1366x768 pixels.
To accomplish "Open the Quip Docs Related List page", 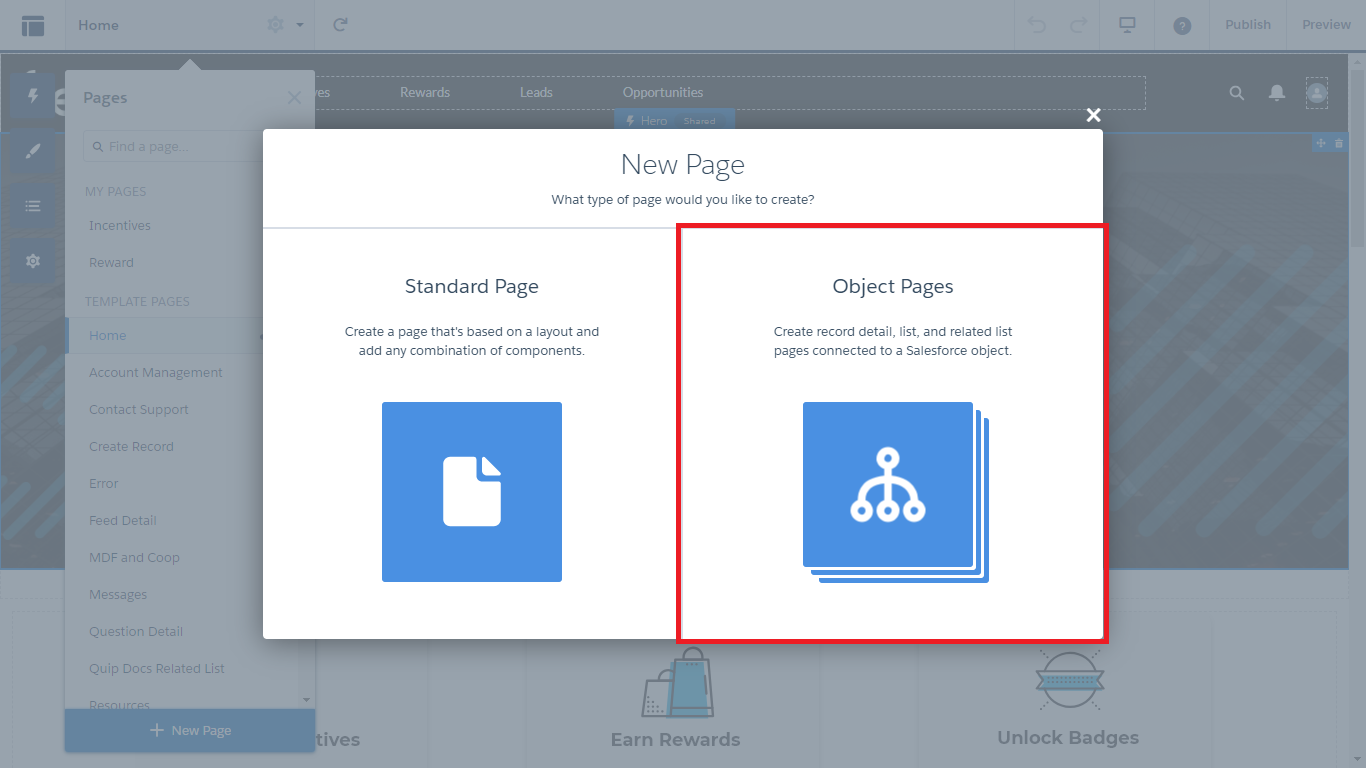I will point(157,669).
